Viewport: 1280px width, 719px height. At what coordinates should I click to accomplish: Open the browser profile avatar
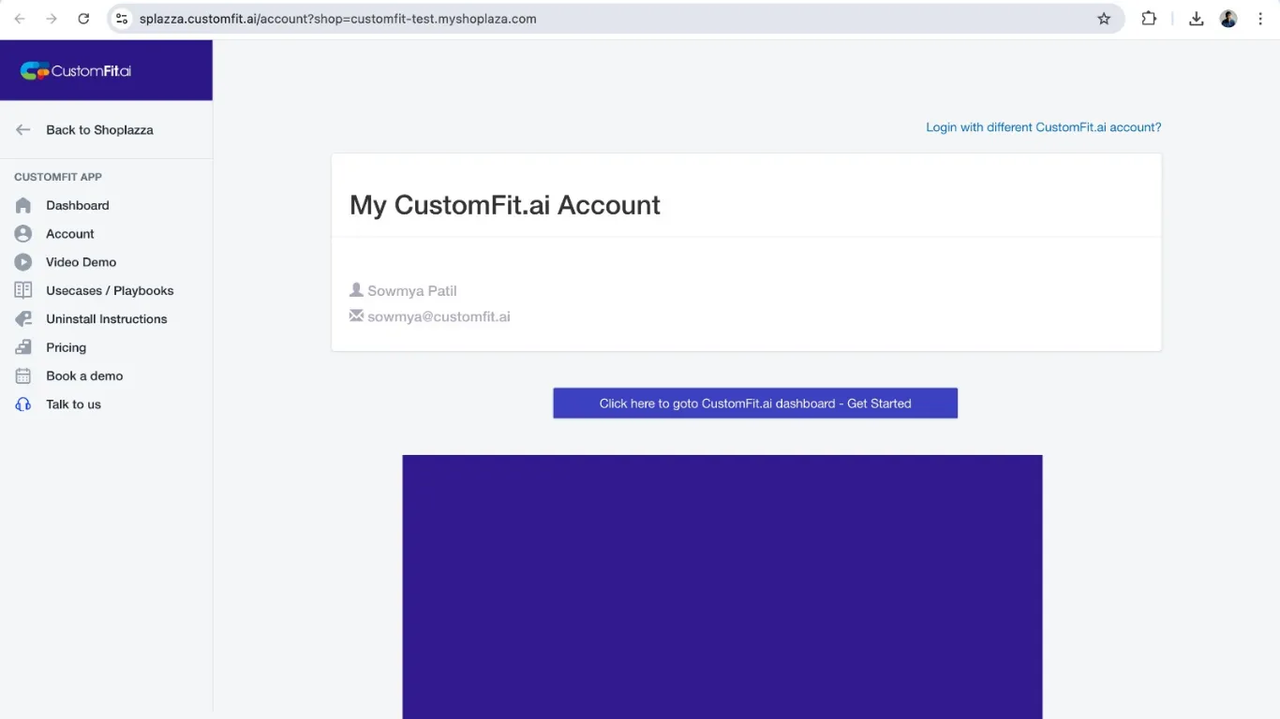click(1228, 18)
